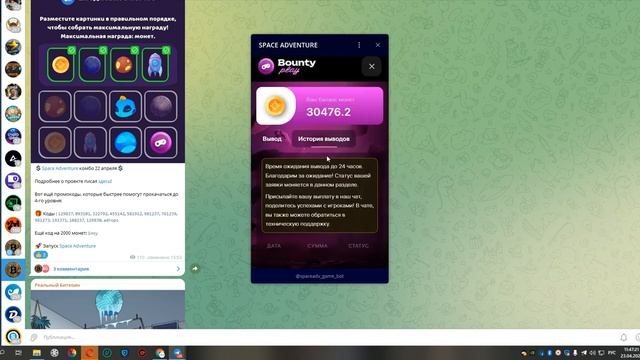Click the Bounty play gamepad logo

[266, 66]
